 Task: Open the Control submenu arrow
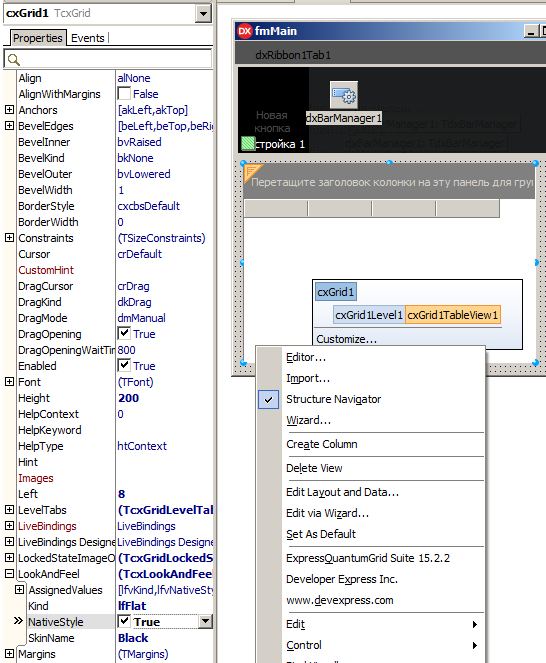(475, 645)
